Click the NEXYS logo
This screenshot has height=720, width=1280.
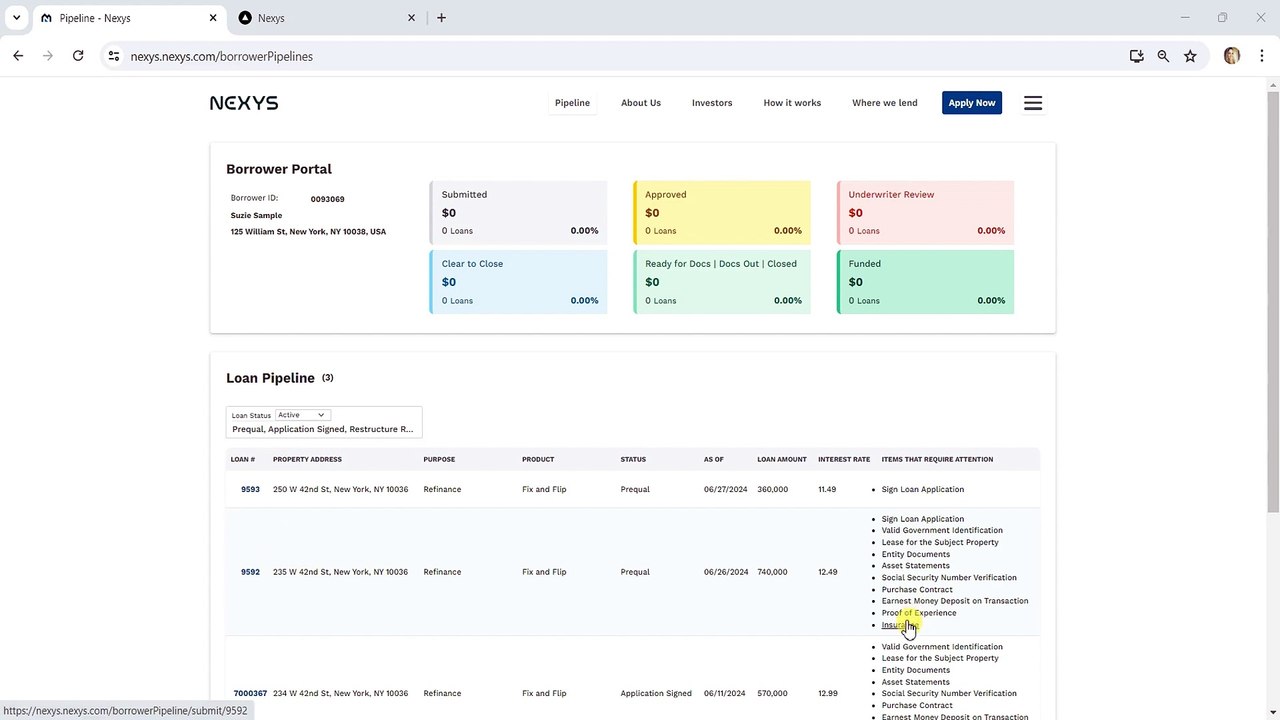244,103
